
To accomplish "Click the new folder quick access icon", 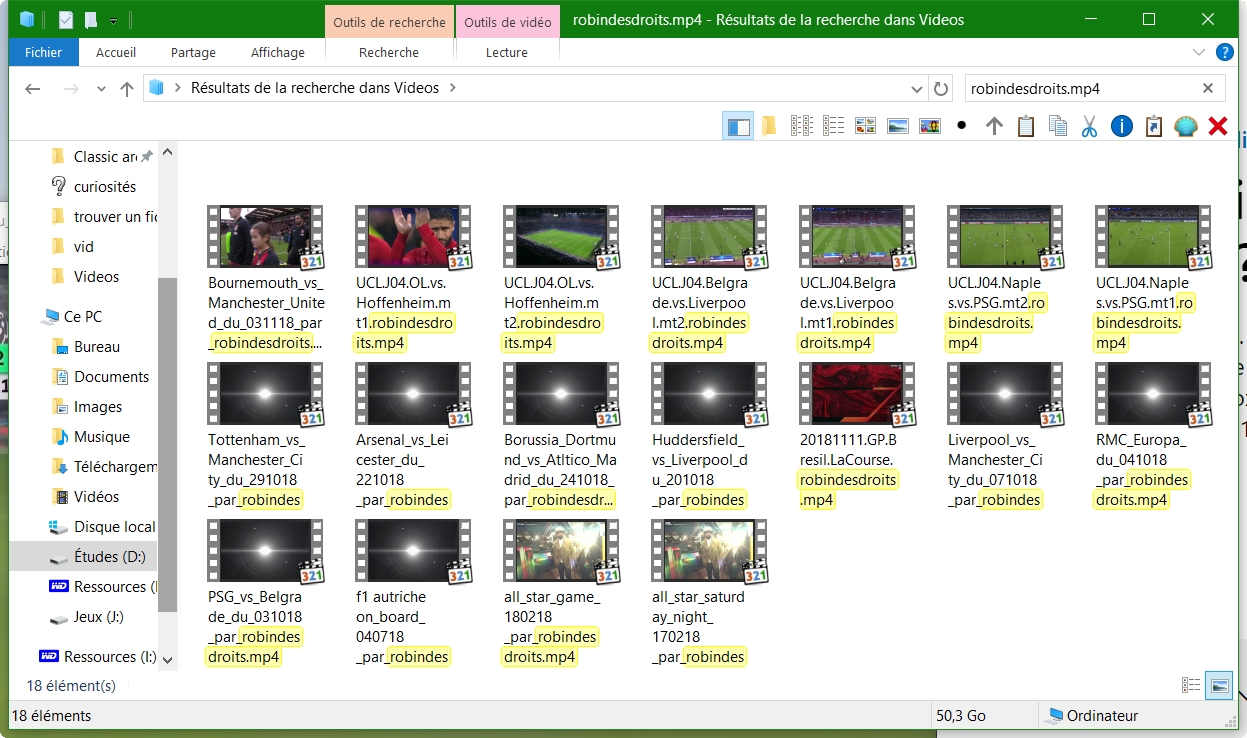I will (x=91, y=19).
